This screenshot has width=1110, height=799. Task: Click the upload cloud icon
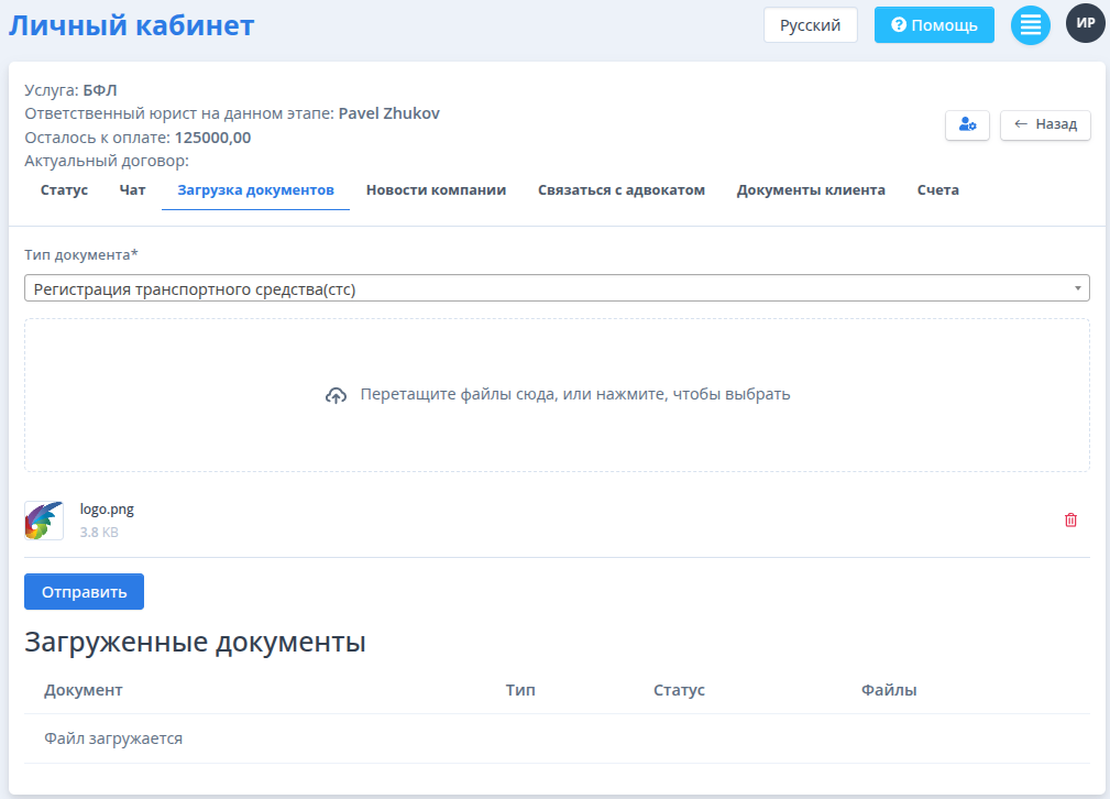(x=337, y=394)
